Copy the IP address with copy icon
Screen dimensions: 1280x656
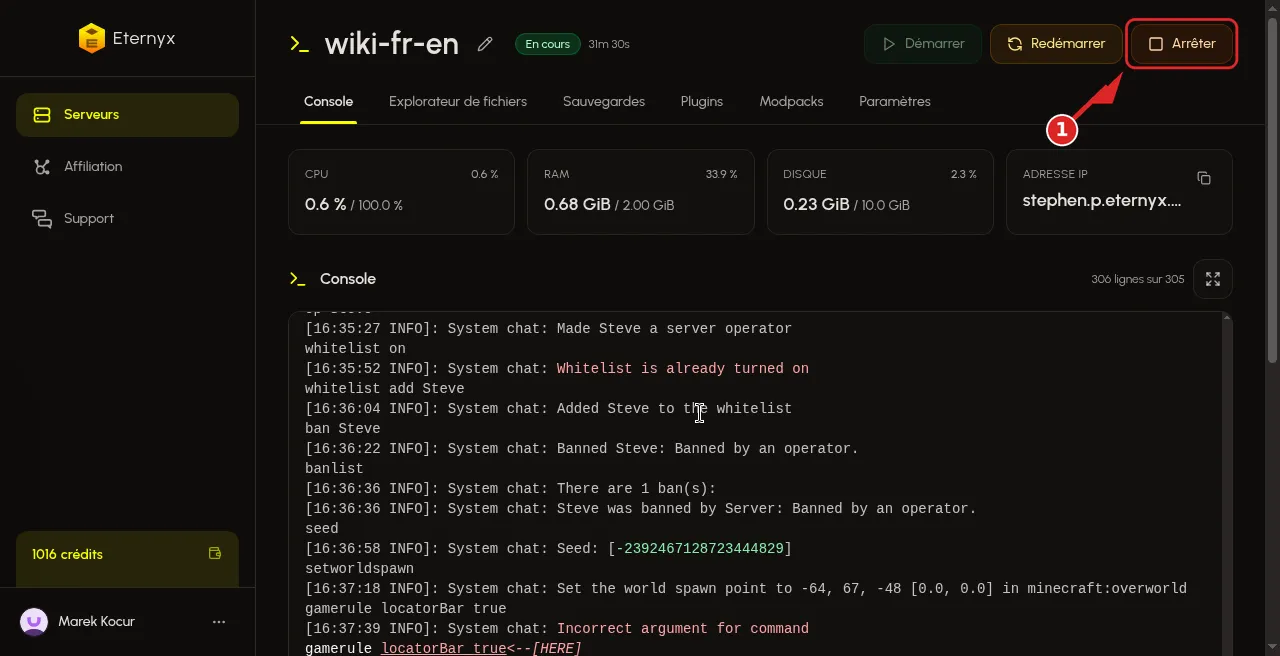[1204, 178]
